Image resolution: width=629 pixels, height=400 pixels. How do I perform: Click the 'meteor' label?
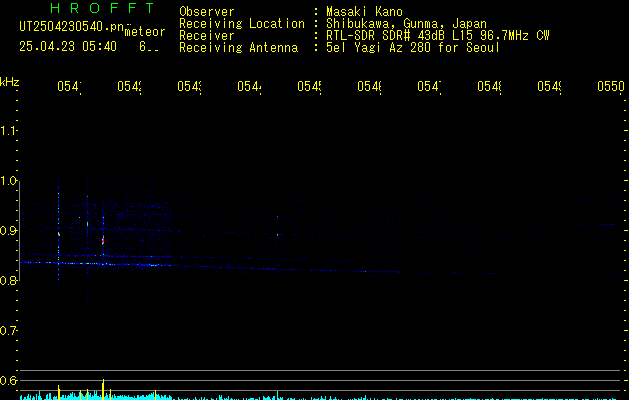pyautogui.click(x=145, y=32)
